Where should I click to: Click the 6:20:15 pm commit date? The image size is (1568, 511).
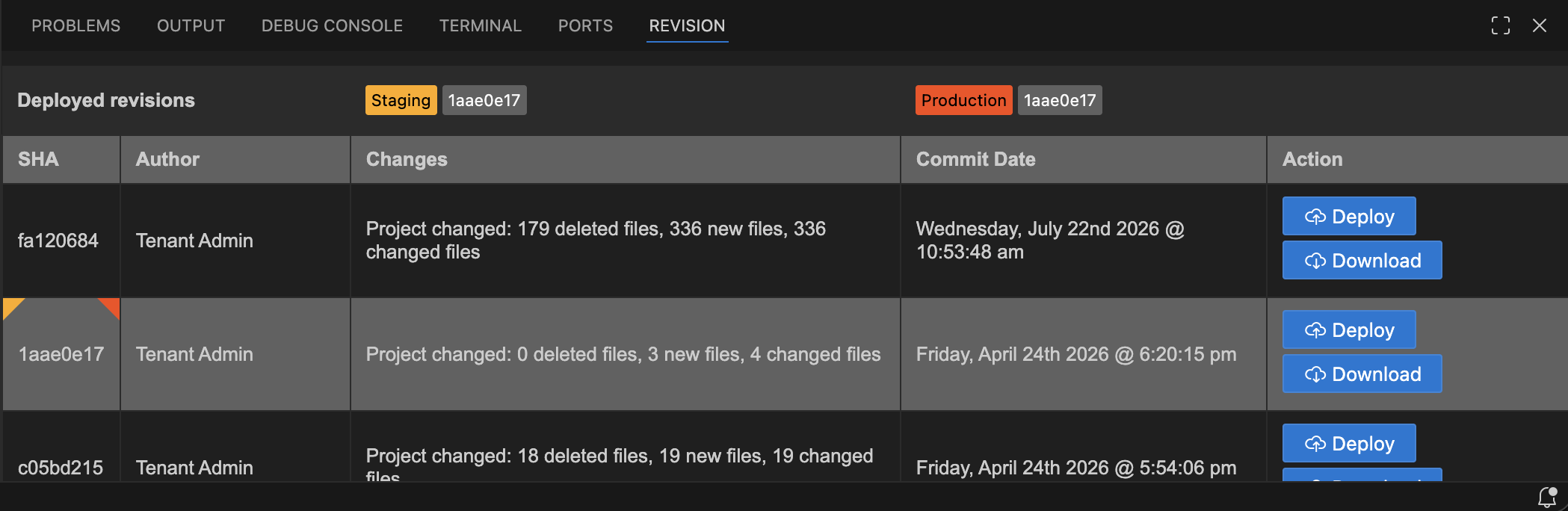click(1076, 354)
